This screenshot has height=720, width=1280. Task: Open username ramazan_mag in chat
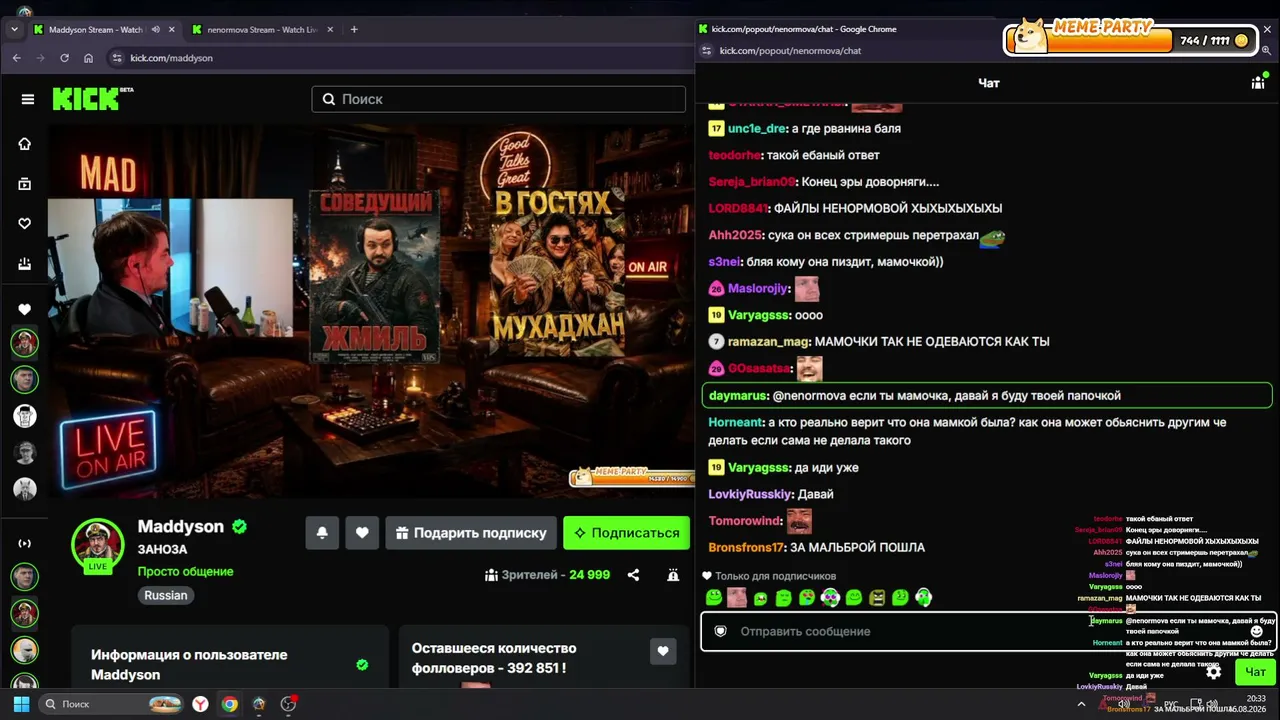(768, 342)
